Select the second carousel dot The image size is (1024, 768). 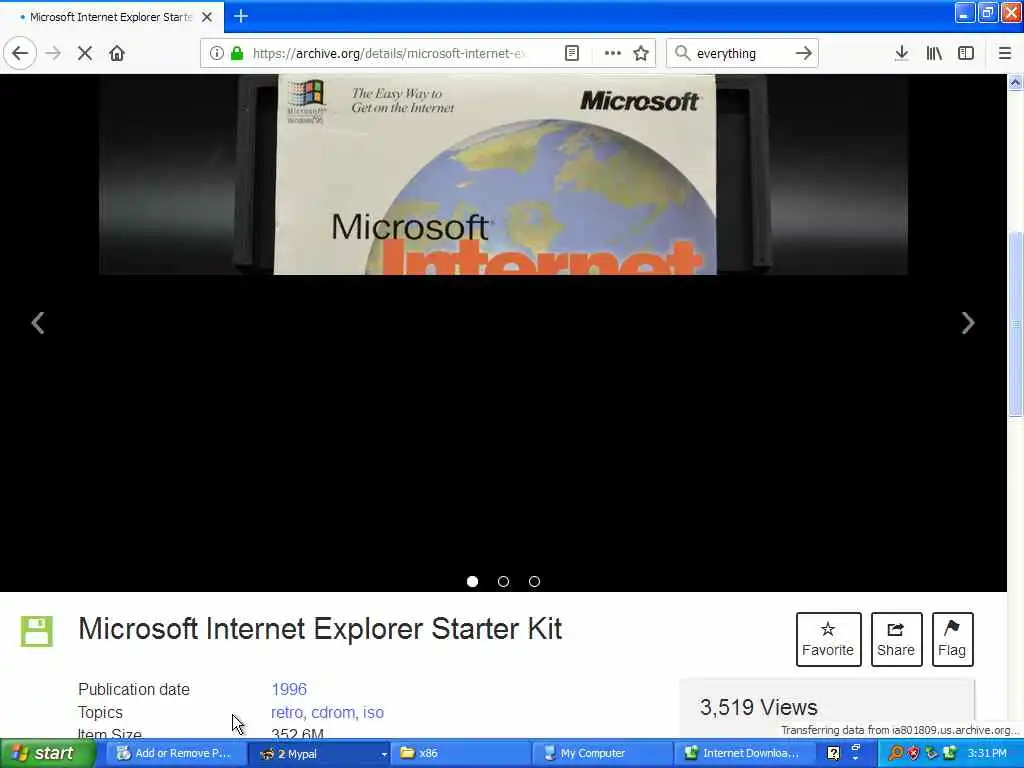point(504,581)
